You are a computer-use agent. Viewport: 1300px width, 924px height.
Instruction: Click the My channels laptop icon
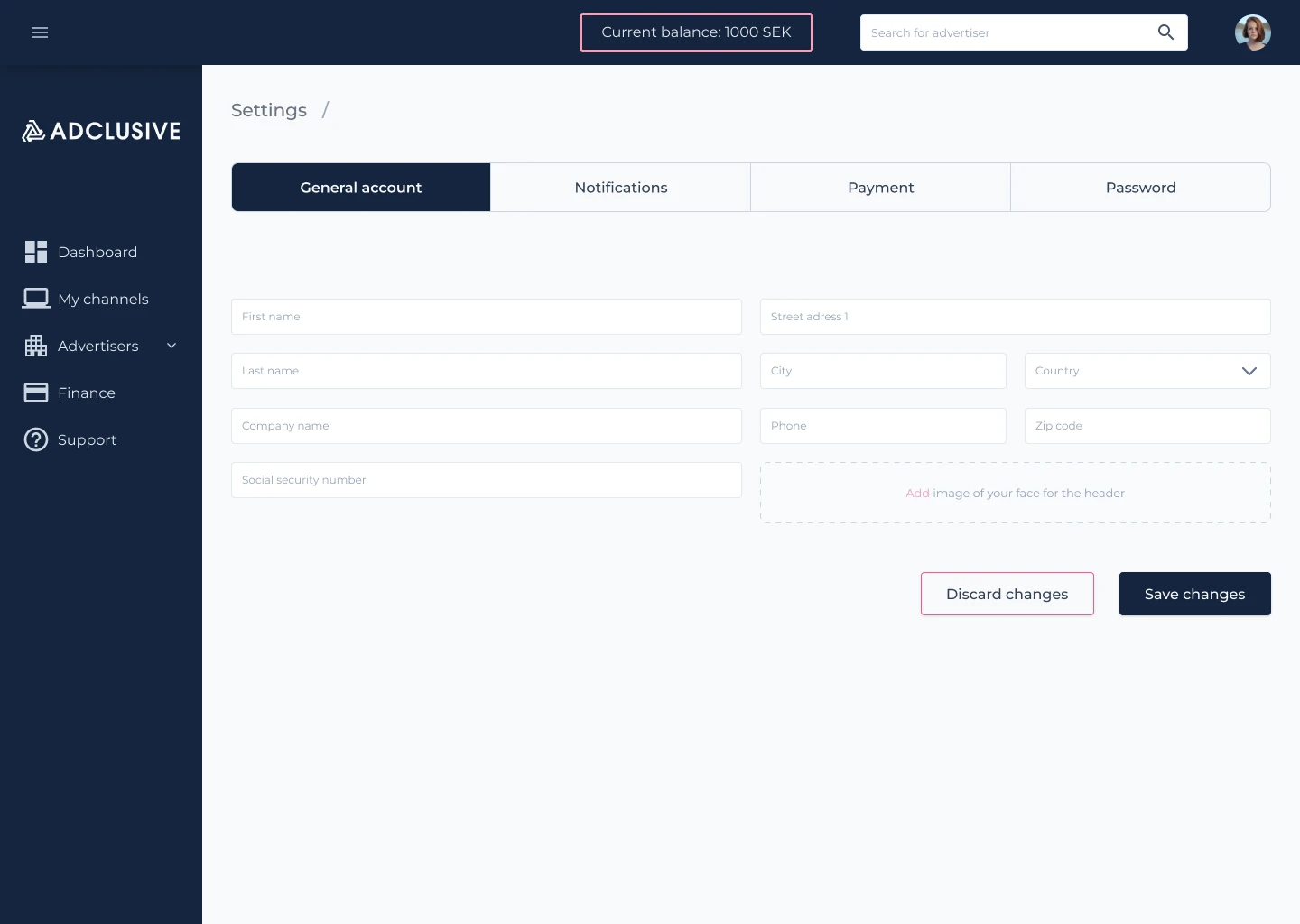pos(36,299)
